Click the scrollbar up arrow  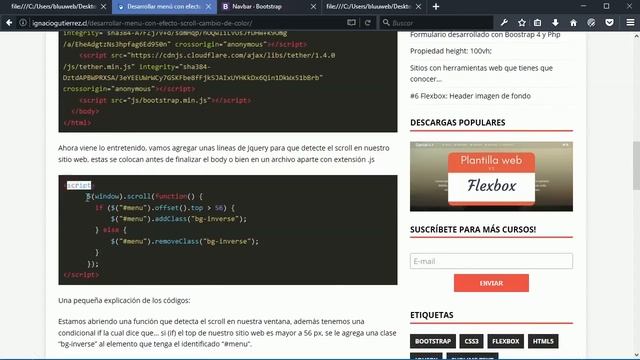(x=636, y=37)
